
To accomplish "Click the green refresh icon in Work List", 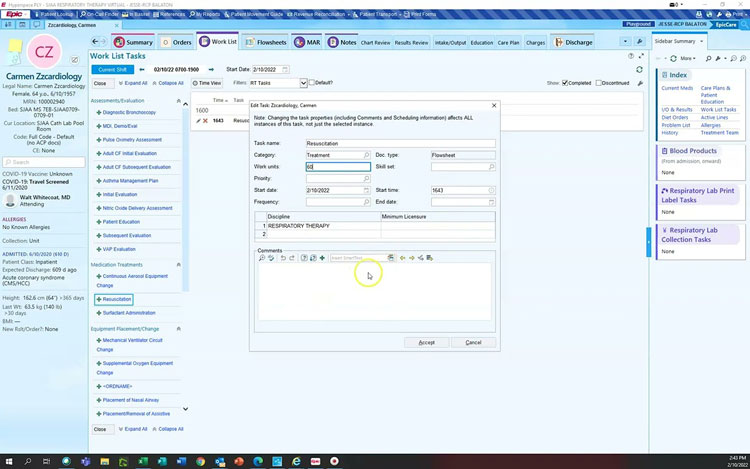I will coord(639,70).
